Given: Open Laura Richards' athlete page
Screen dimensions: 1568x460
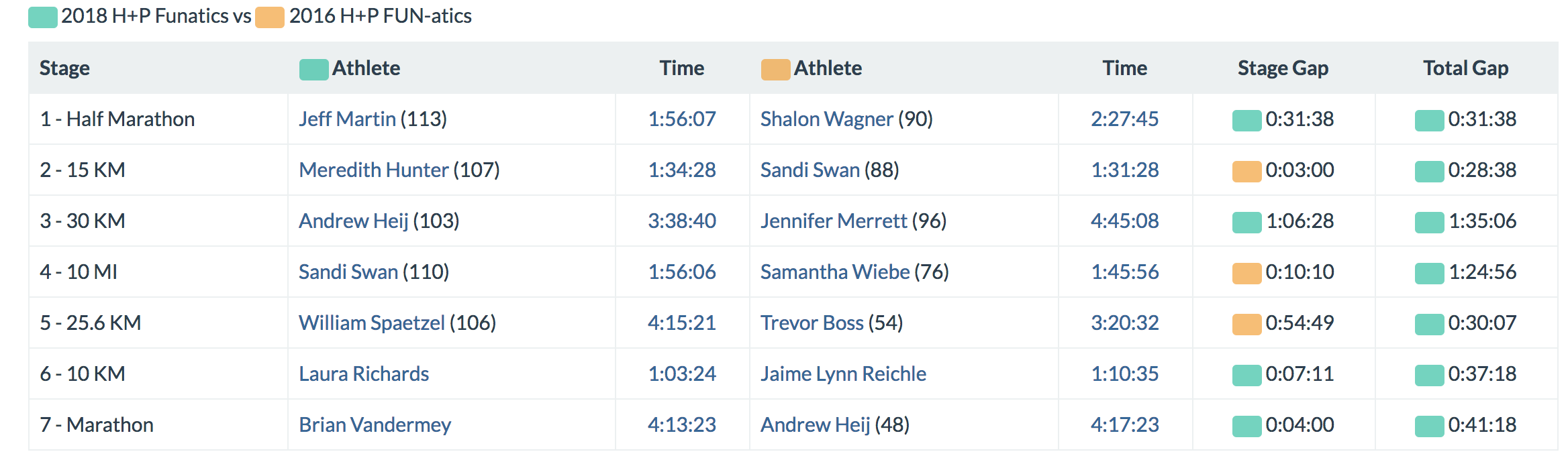Looking at the screenshot, I should coord(363,373).
